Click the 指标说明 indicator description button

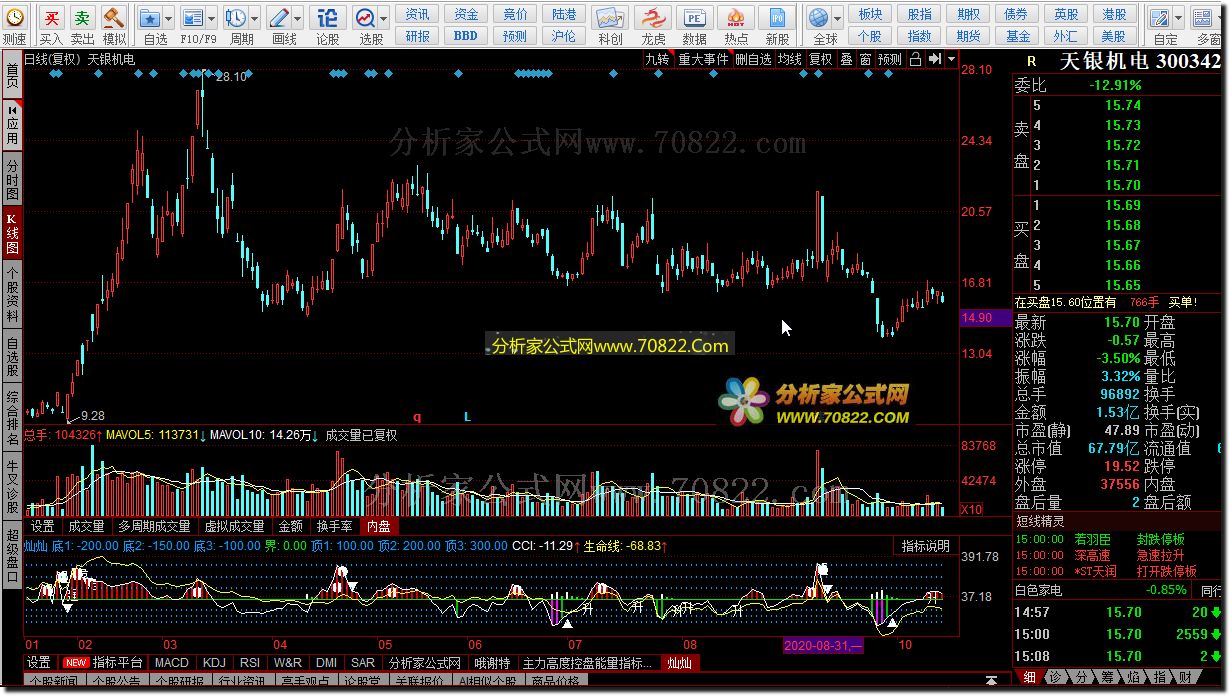pyautogui.click(x=925, y=546)
